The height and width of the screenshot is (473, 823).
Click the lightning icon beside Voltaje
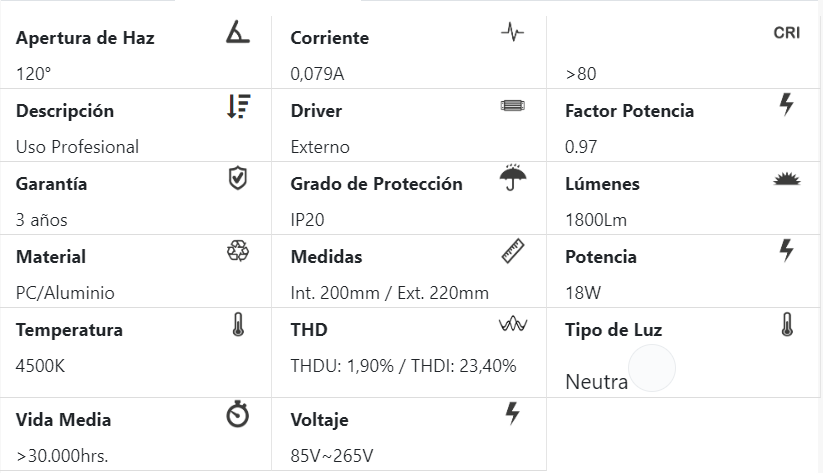pyautogui.click(x=512, y=414)
